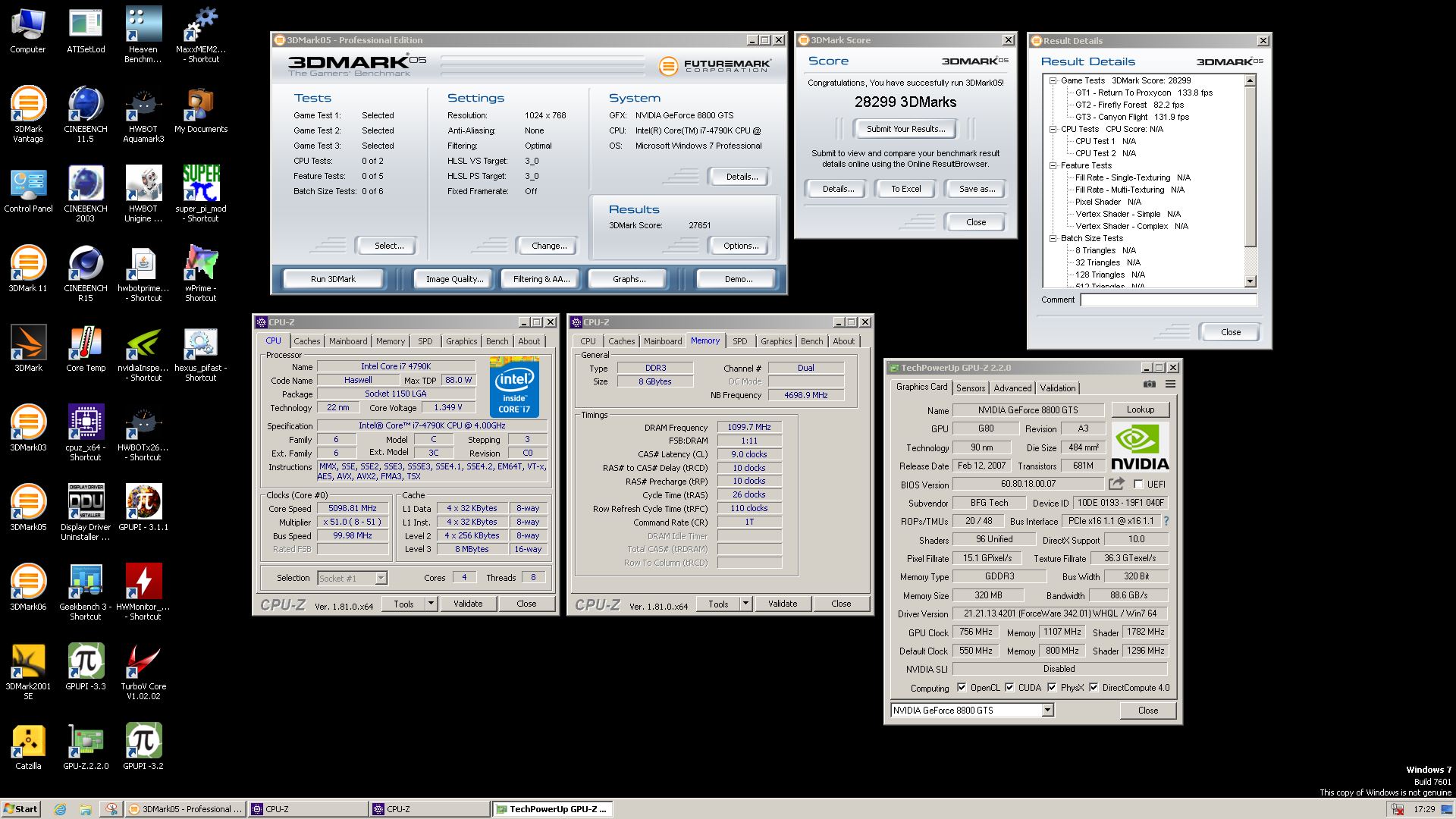Open the GPU selection dropdown in GPU-Z
The width and height of the screenshot is (1456, 819).
coord(1047,711)
